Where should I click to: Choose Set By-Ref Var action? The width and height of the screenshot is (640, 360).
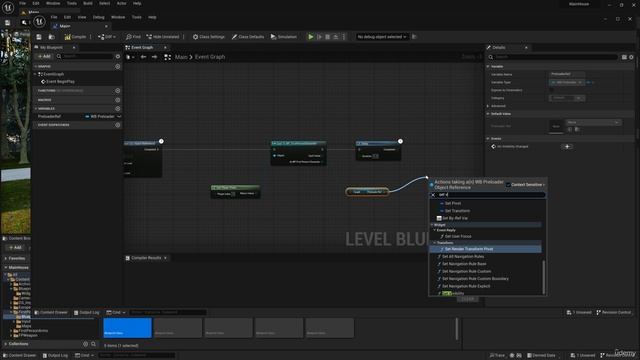pyautogui.click(x=452, y=218)
